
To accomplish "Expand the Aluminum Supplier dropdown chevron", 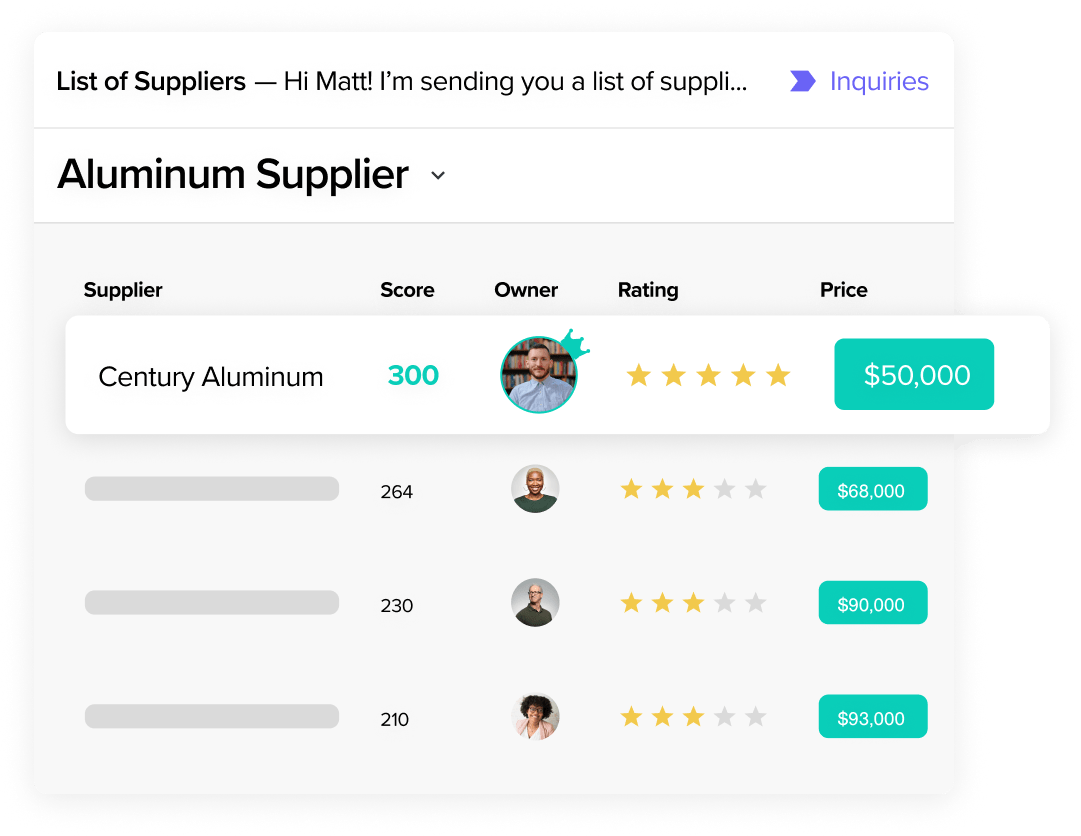I will 438,175.
